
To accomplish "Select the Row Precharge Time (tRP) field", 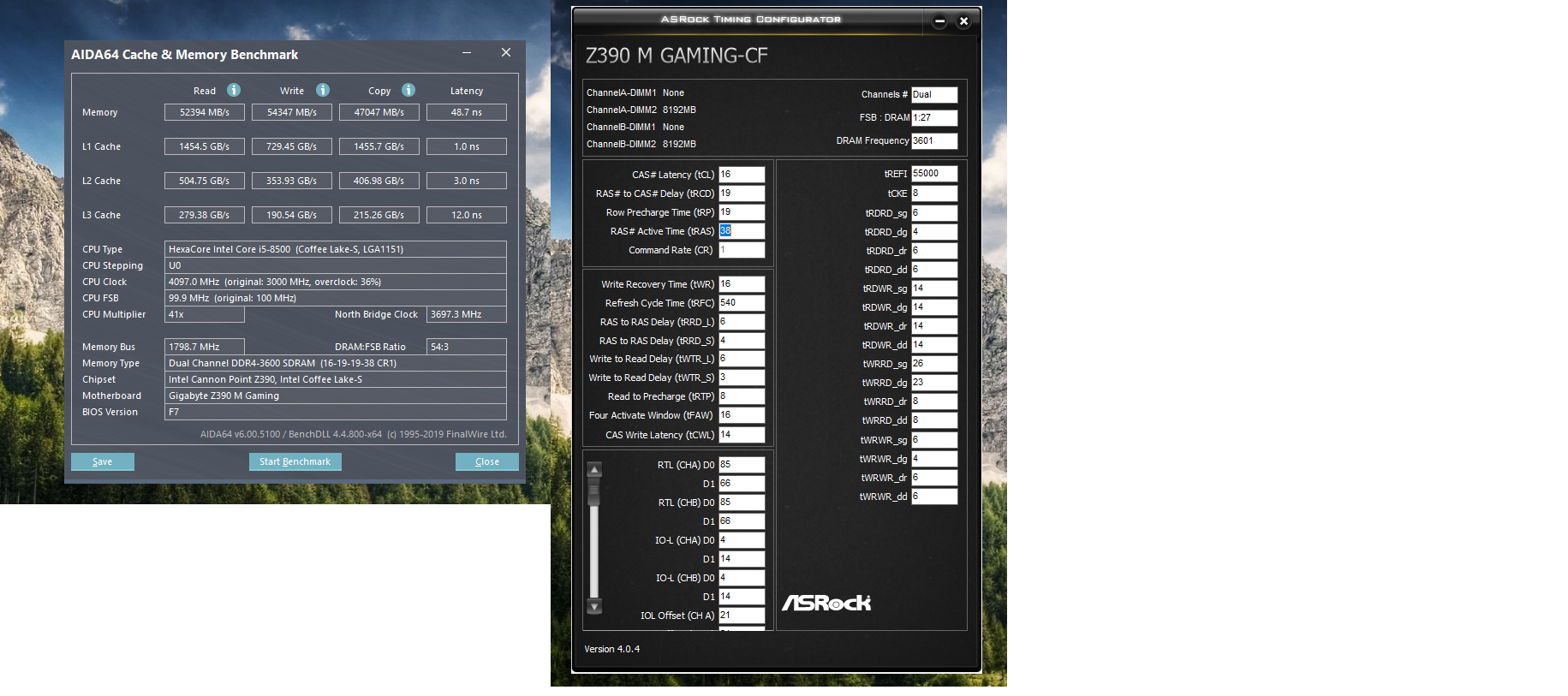I will pyautogui.click(x=742, y=212).
